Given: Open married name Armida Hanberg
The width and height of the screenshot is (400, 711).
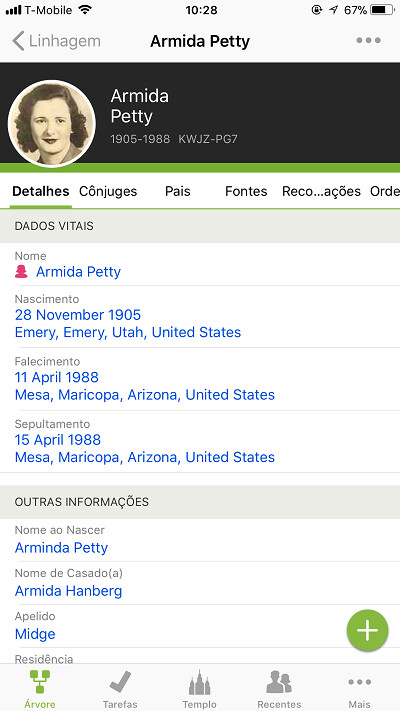Looking at the screenshot, I should (68, 591).
